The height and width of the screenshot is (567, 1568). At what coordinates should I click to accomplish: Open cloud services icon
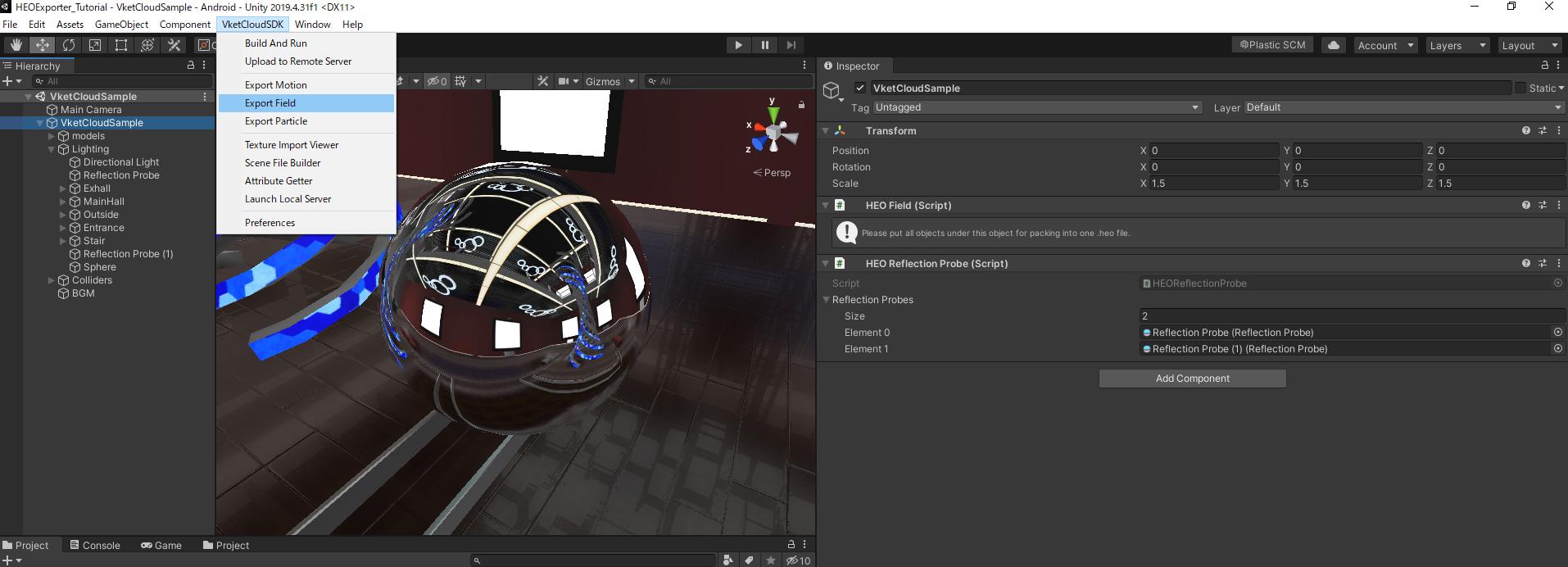pyautogui.click(x=1333, y=45)
